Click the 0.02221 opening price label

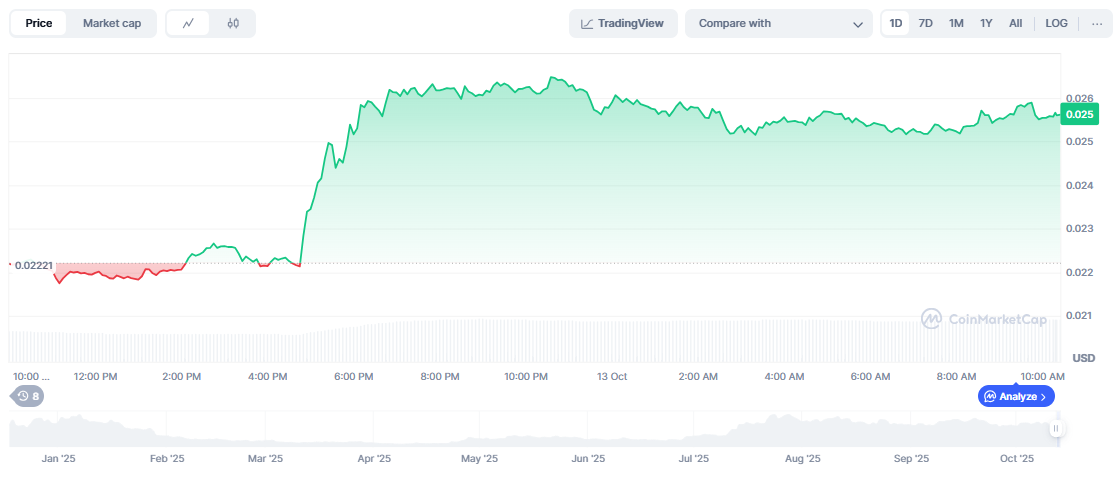point(33,265)
